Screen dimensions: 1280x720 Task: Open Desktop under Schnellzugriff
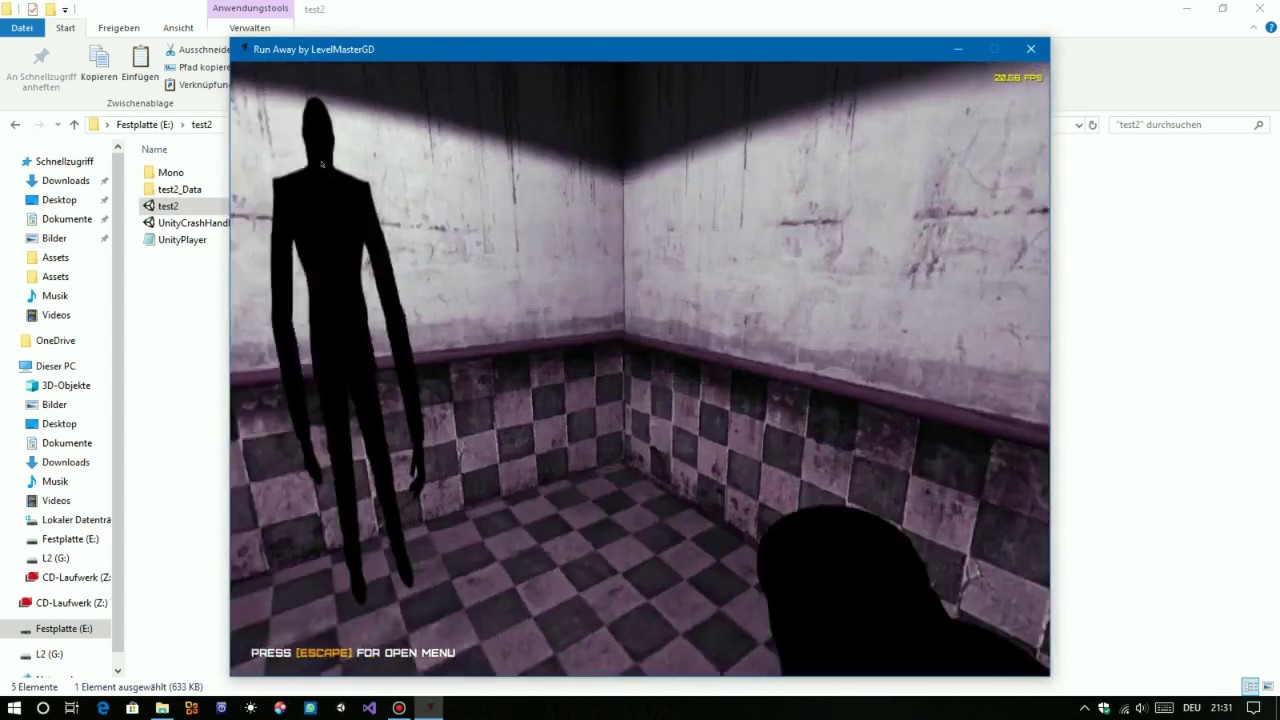pyautogui.click(x=59, y=200)
